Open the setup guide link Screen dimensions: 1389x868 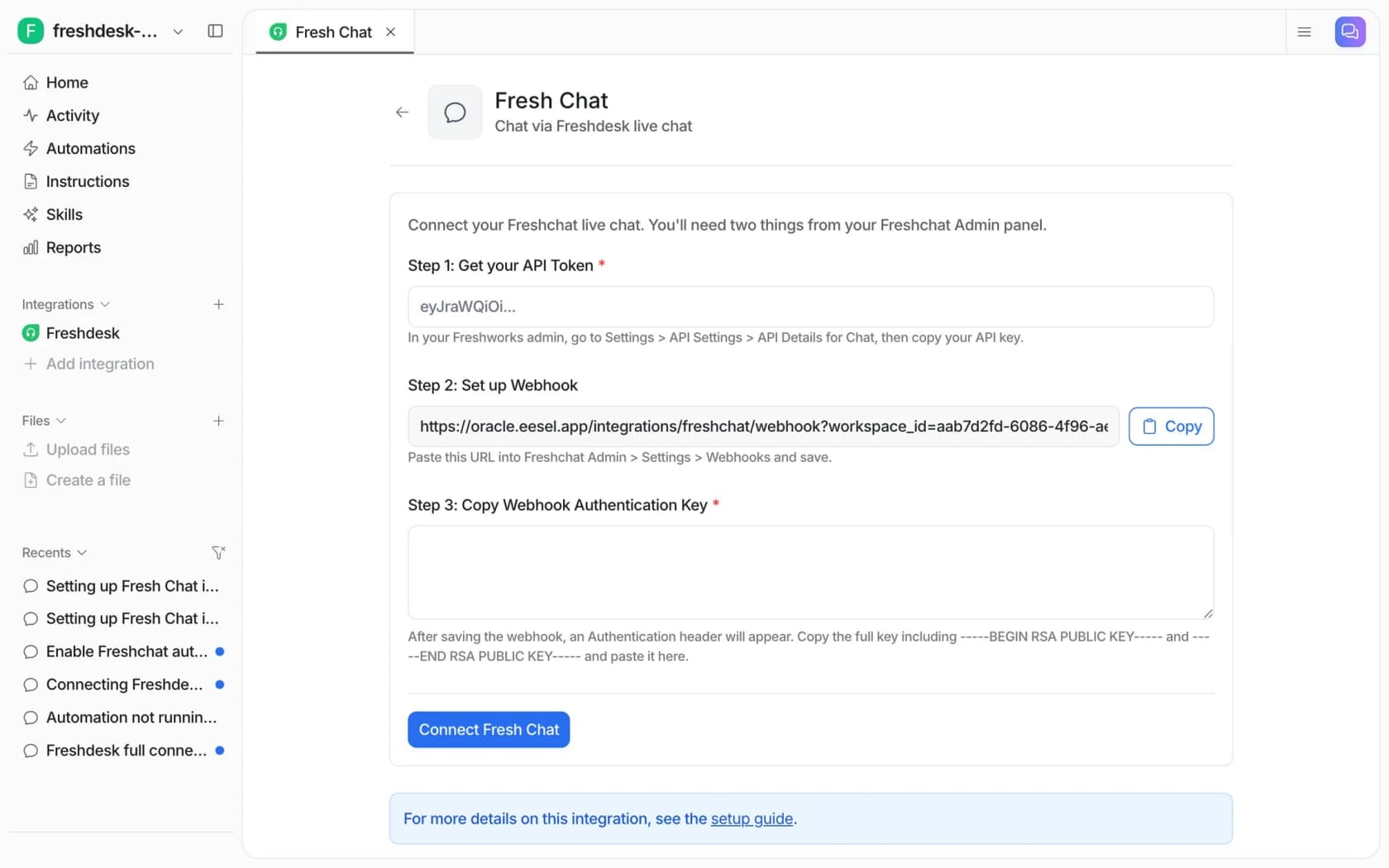(x=752, y=819)
